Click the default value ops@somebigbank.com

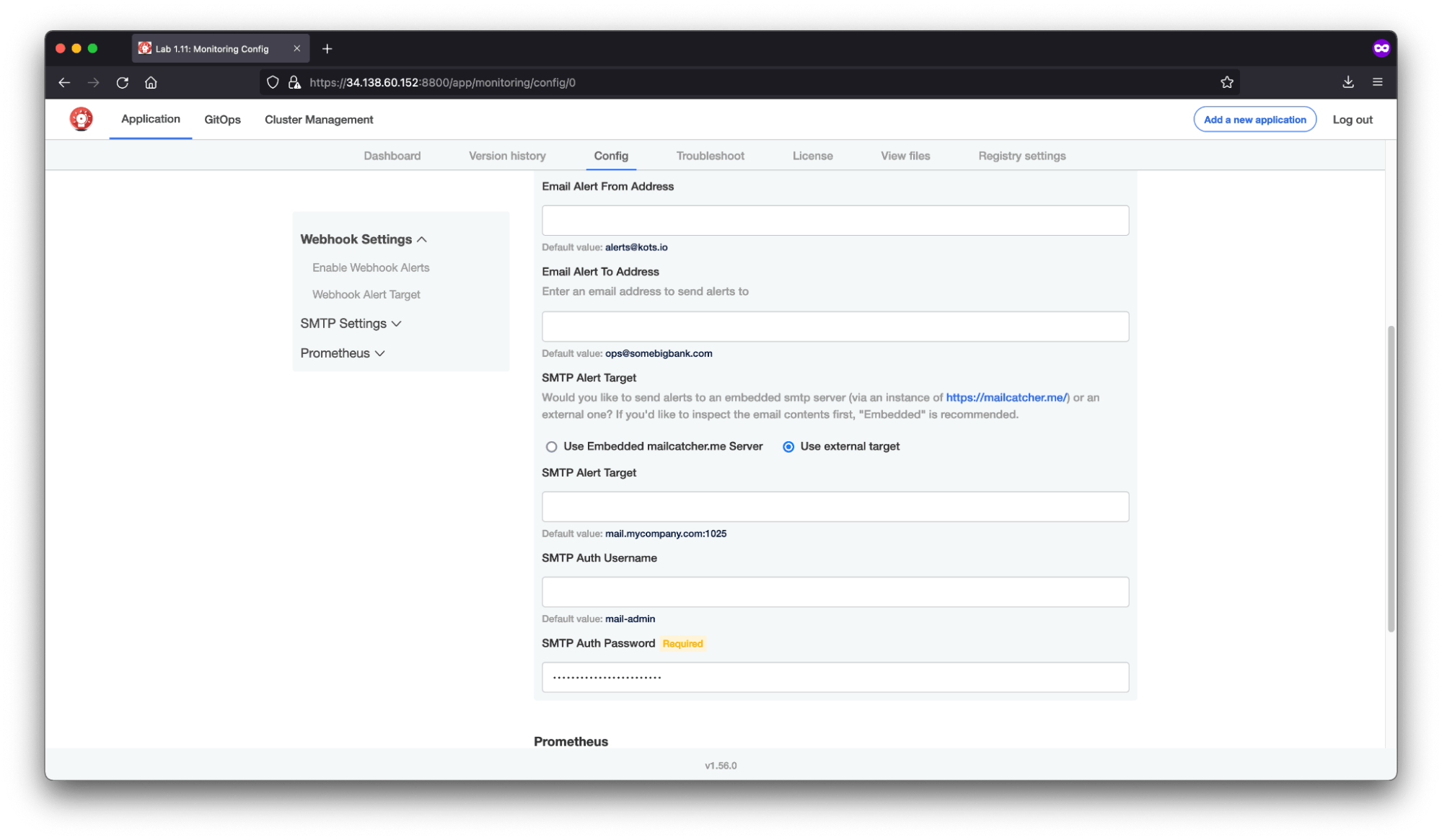[659, 353]
